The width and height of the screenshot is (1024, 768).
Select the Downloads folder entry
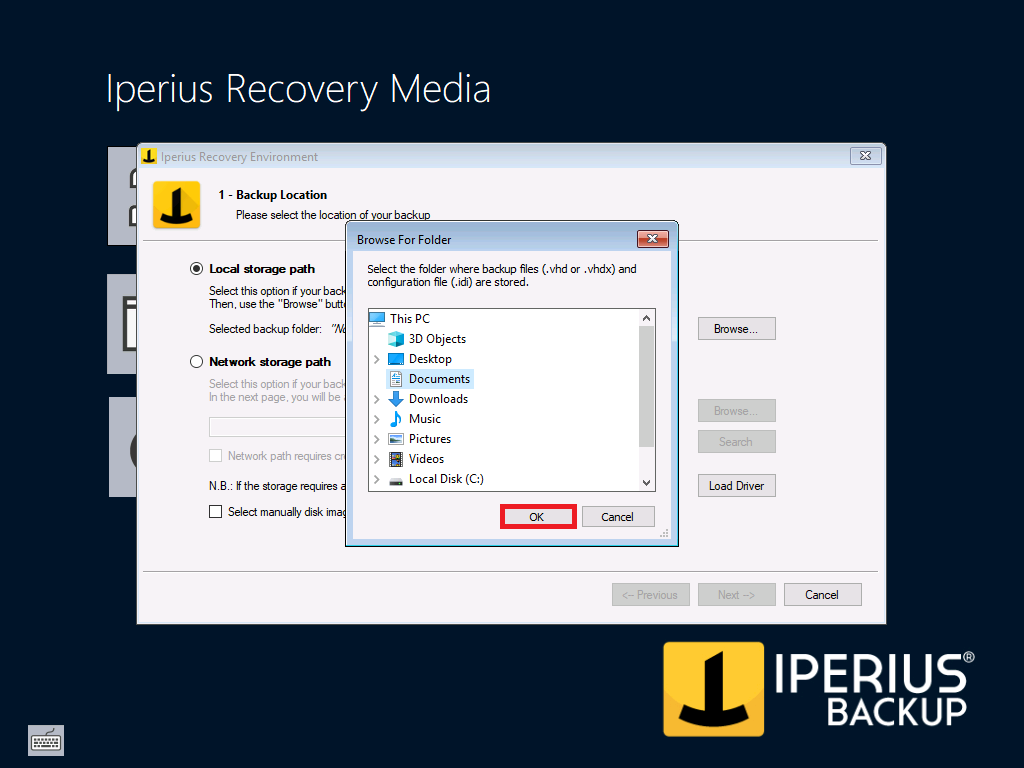[438, 399]
